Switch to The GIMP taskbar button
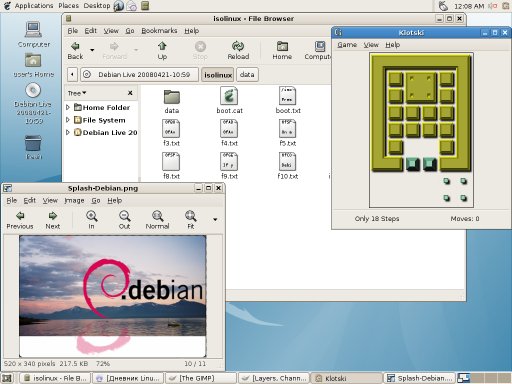Screen dimensions: 512x384 [x=201, y=378]
